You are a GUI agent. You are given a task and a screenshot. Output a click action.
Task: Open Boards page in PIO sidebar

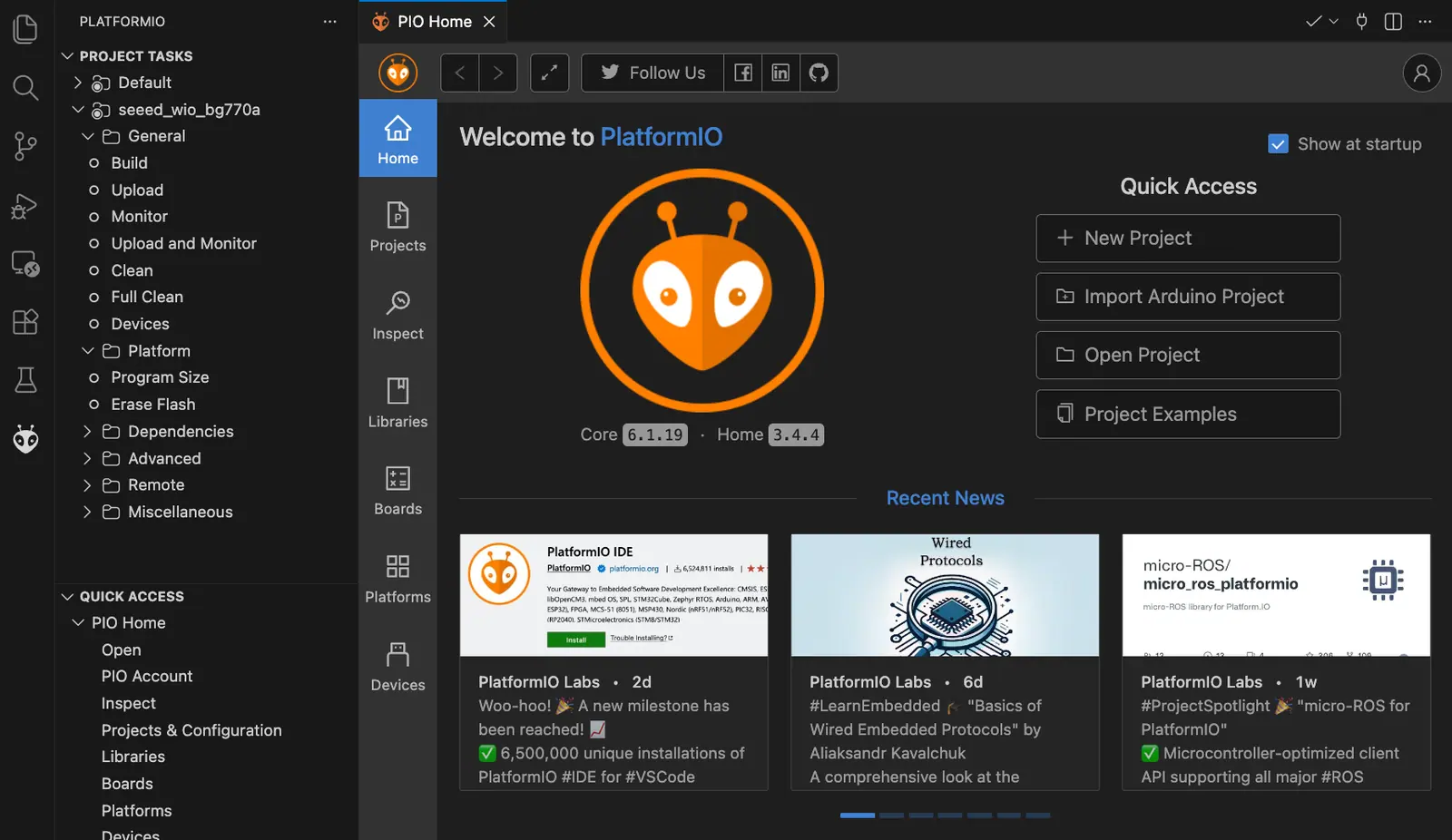(x=397, y=490)
